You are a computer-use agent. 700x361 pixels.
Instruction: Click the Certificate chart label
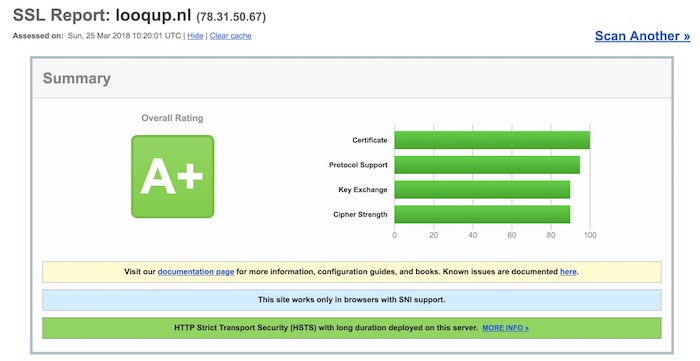click(x=370, y=140)
